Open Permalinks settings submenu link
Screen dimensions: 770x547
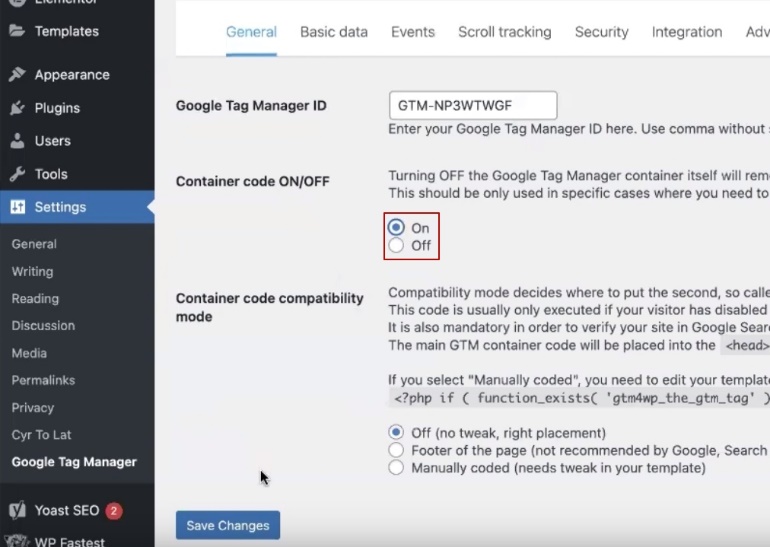[x=43, y=380]
